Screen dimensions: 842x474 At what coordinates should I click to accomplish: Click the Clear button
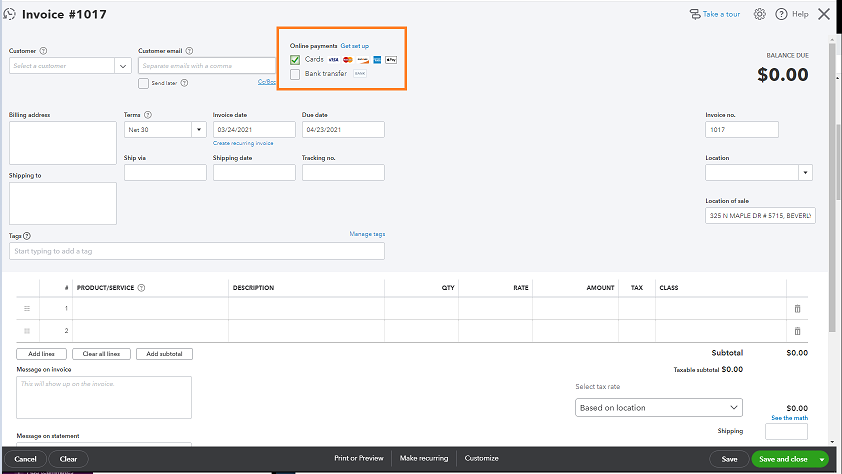pyautogui.click(x=68, y=459)
